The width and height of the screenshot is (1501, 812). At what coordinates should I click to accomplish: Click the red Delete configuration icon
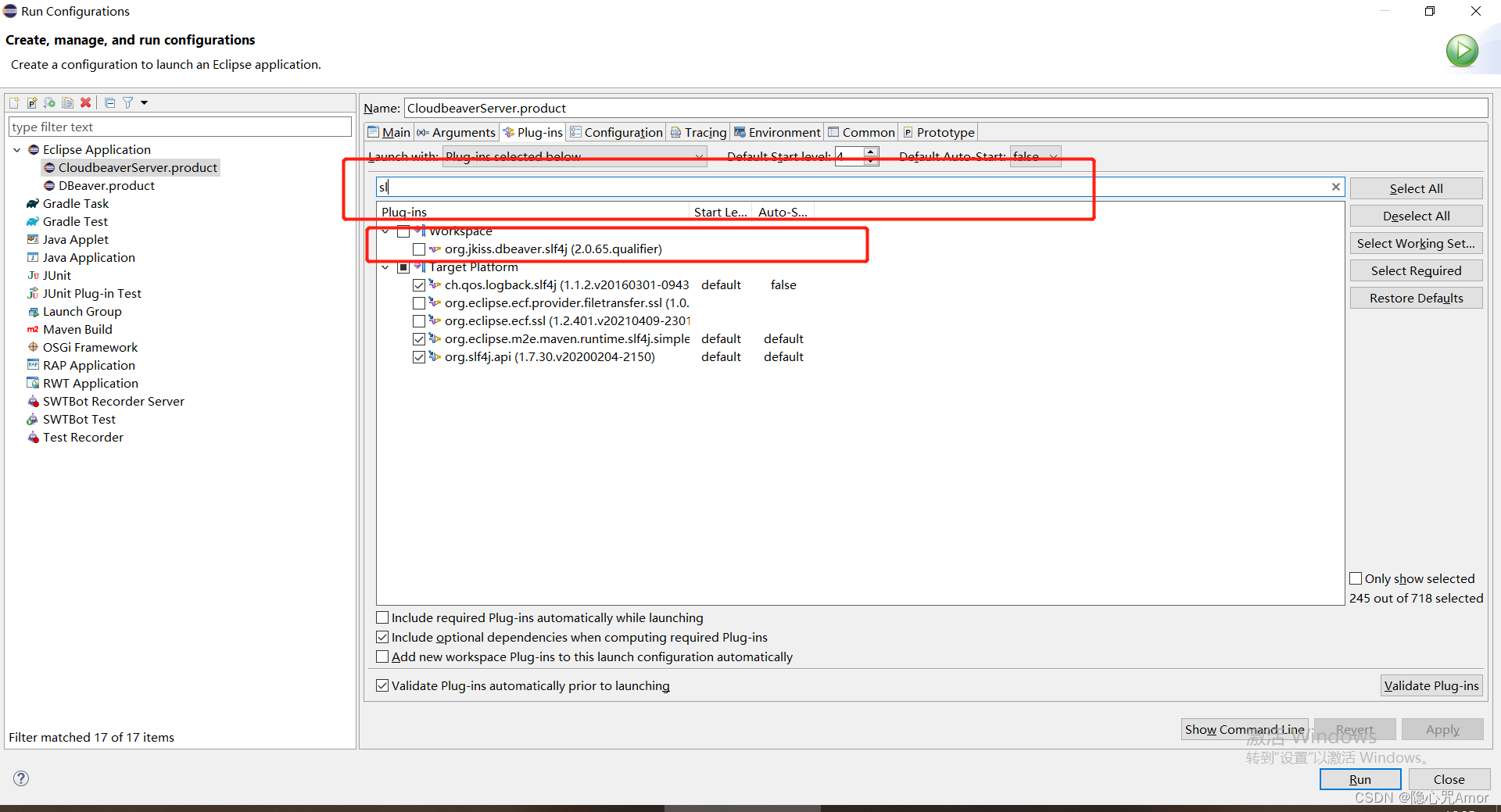(x=86, y=102)
